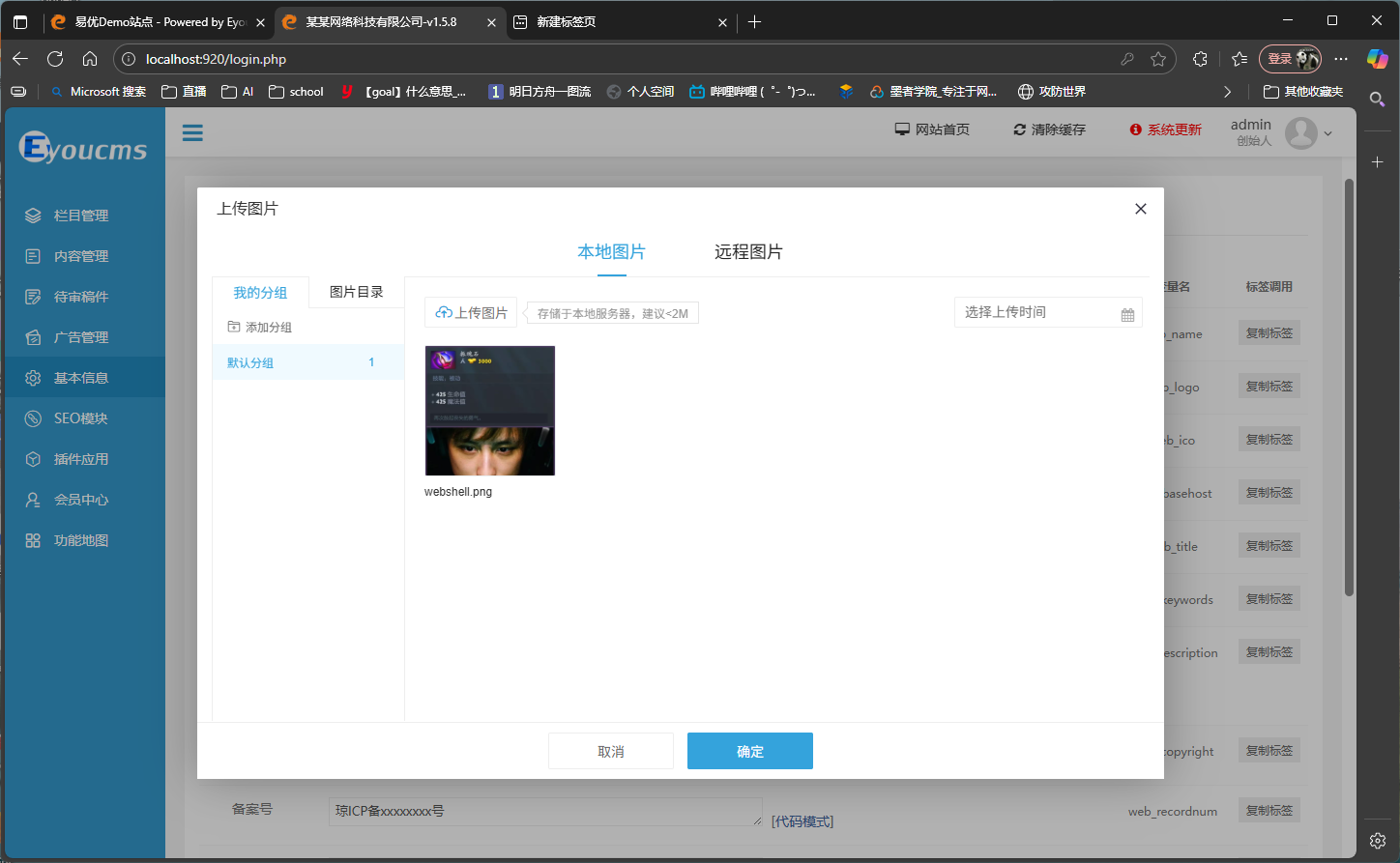The height and width of the screenshot is (863, 1400).
Task: Select the 默认分组 group item
Action: pos(251,363)
